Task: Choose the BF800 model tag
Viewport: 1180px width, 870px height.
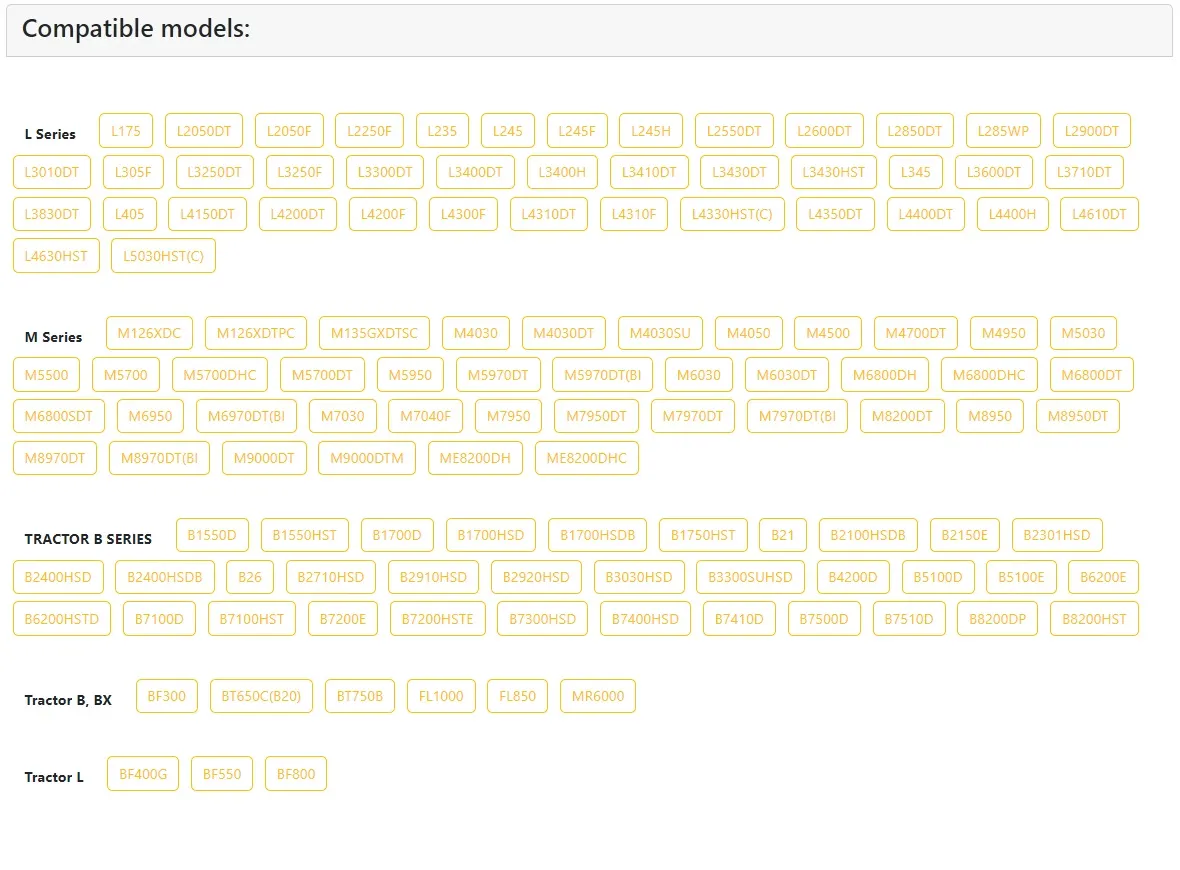Action: [297, 774]
